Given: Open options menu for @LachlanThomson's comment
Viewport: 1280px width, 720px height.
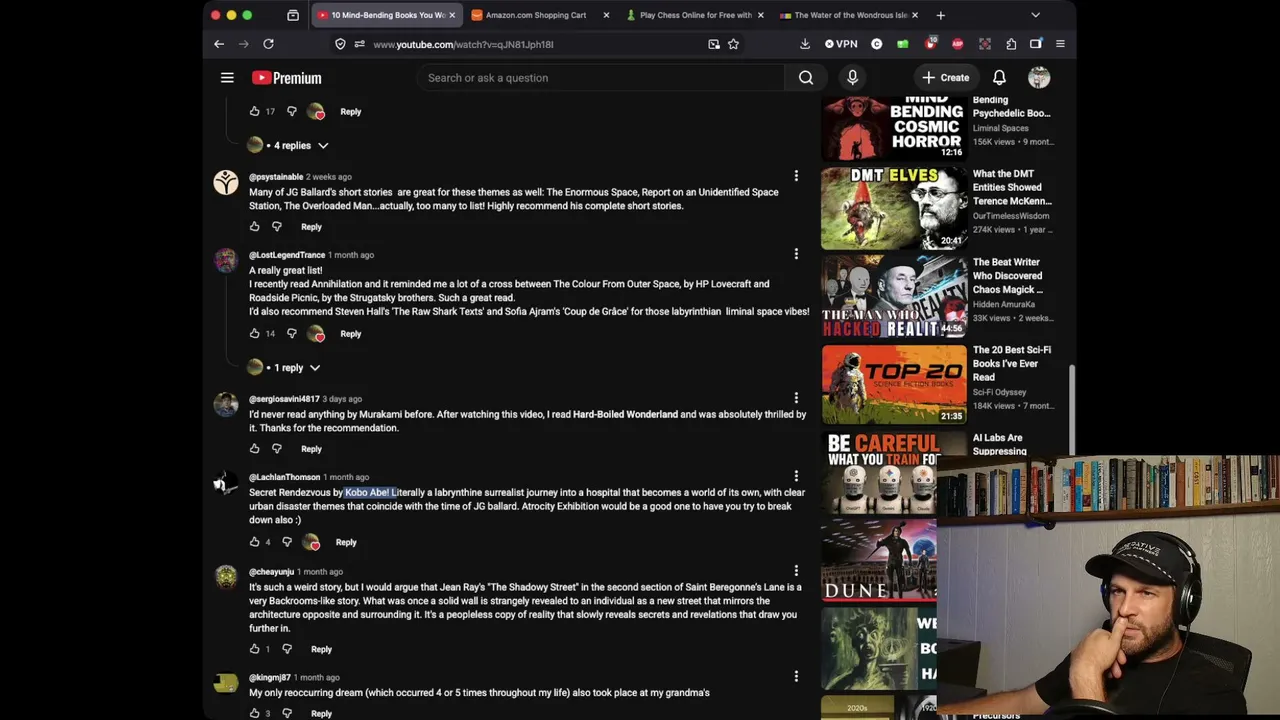Looking at the screenshot, I should 796,476.
